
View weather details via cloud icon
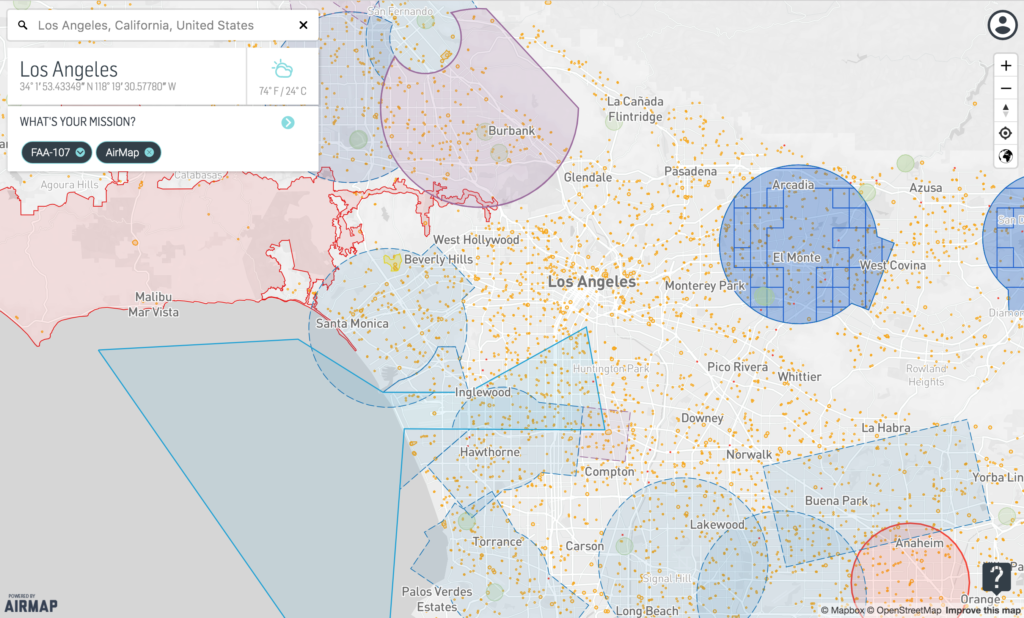tap(283, 70)
